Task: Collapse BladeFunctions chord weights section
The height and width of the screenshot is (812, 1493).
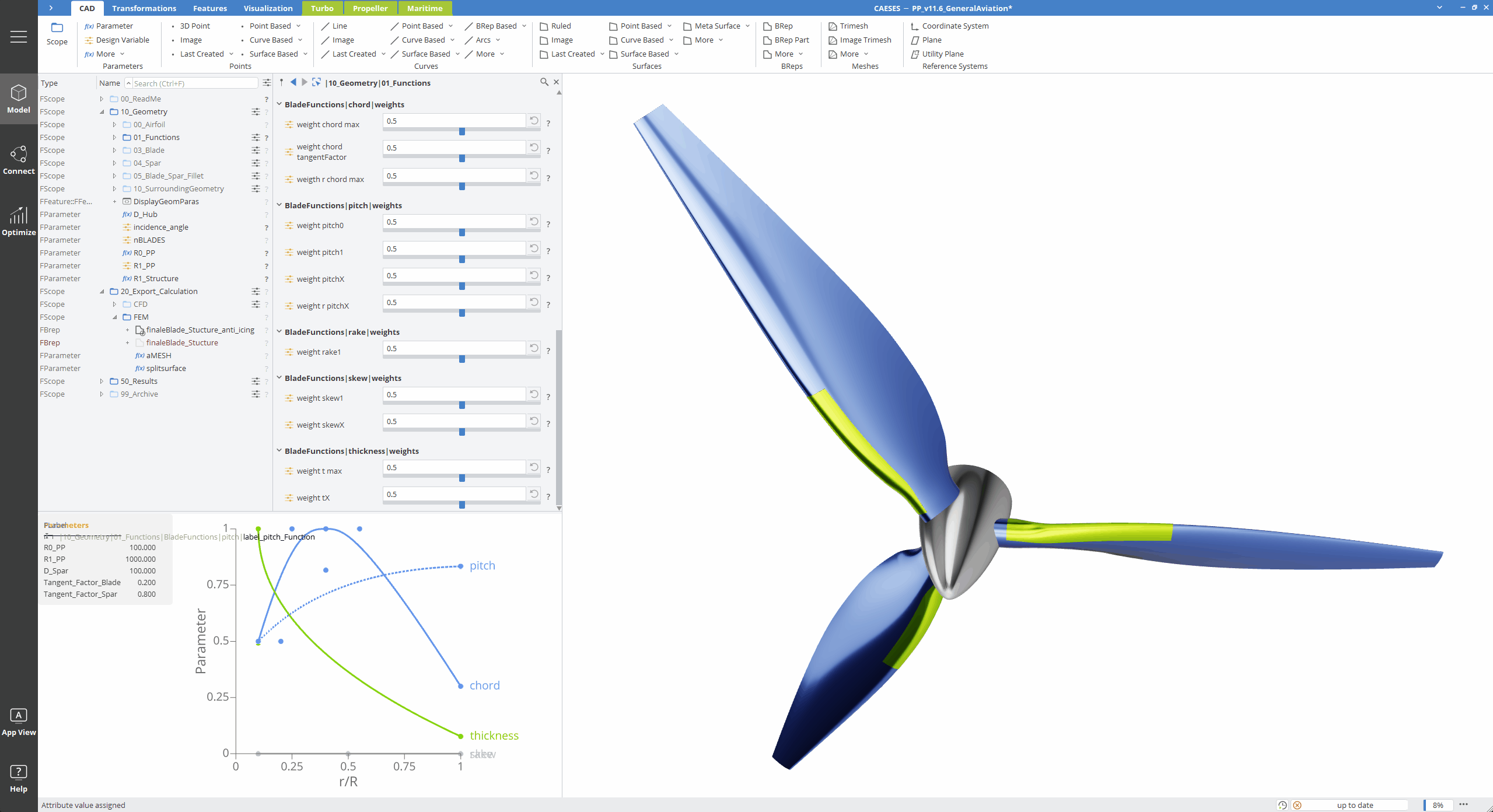Action: click(279, 104)
